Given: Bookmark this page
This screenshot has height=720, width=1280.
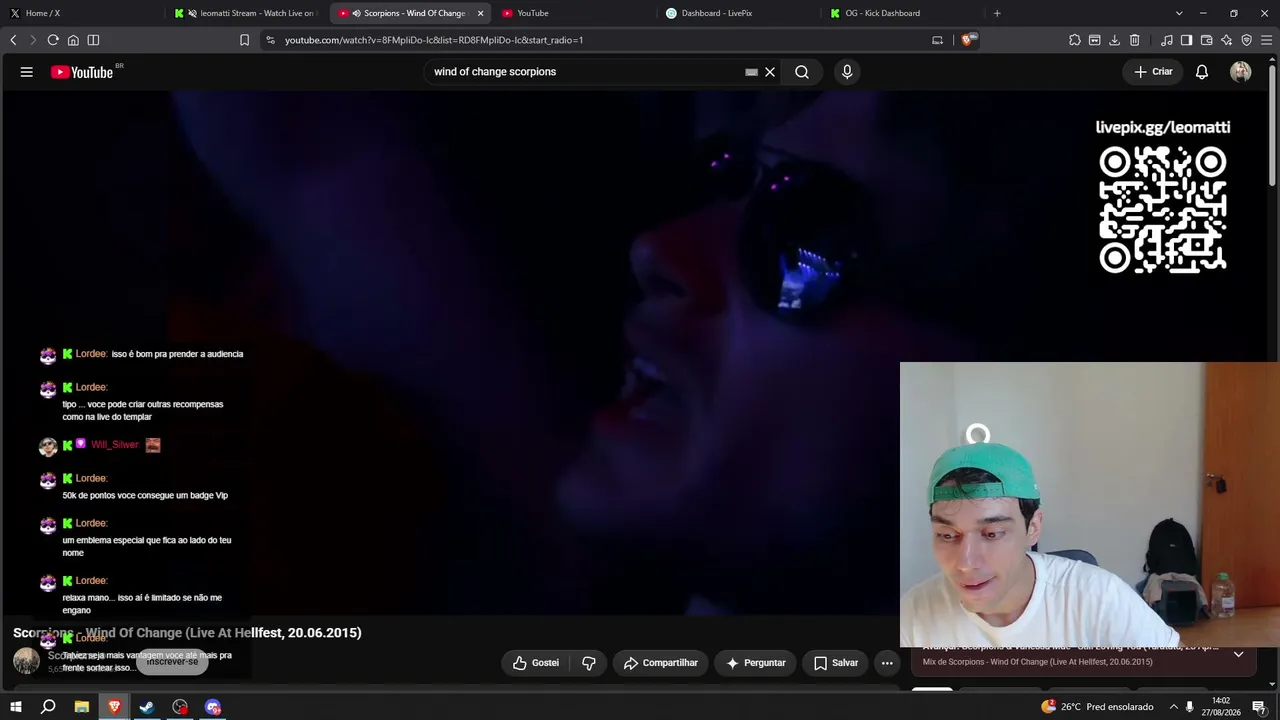Looking at the screenshot, I should 244,40.
